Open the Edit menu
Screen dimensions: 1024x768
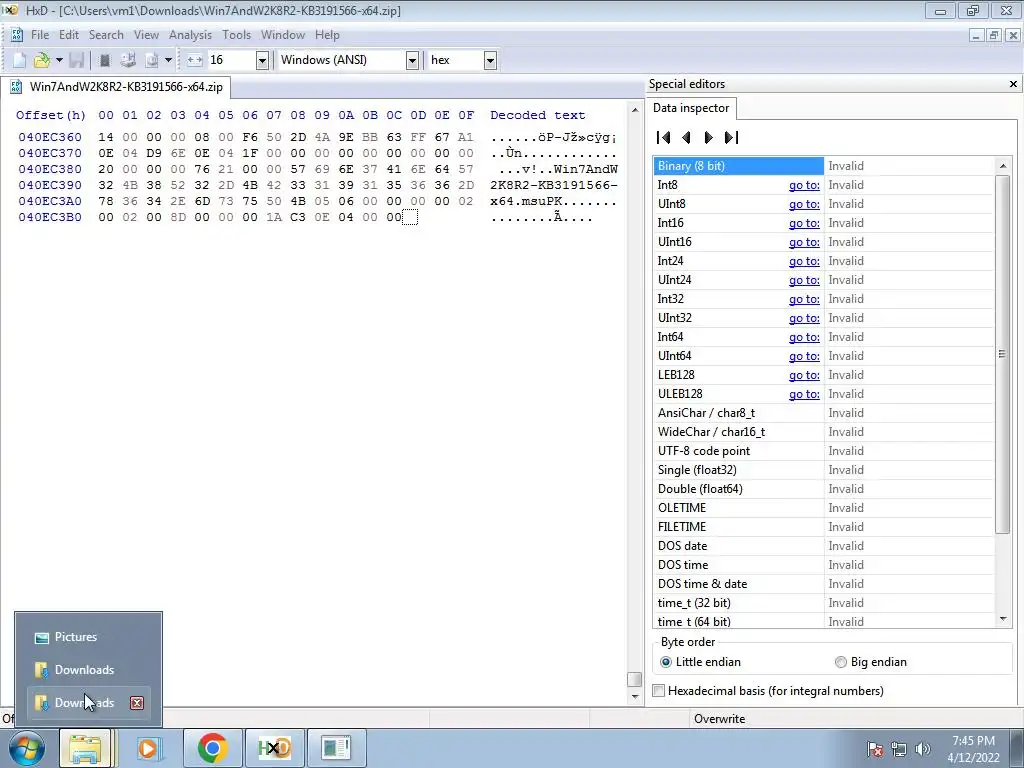pos(69,35)
